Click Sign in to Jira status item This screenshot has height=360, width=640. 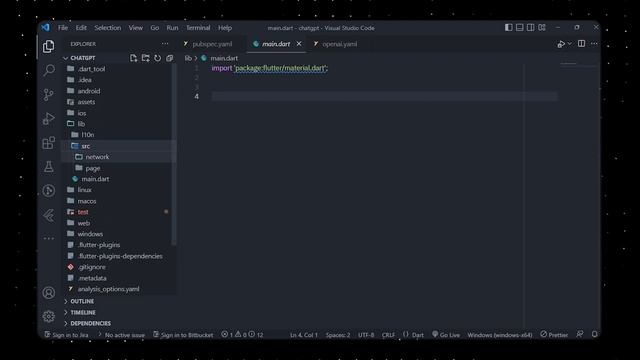coord(66,335)
